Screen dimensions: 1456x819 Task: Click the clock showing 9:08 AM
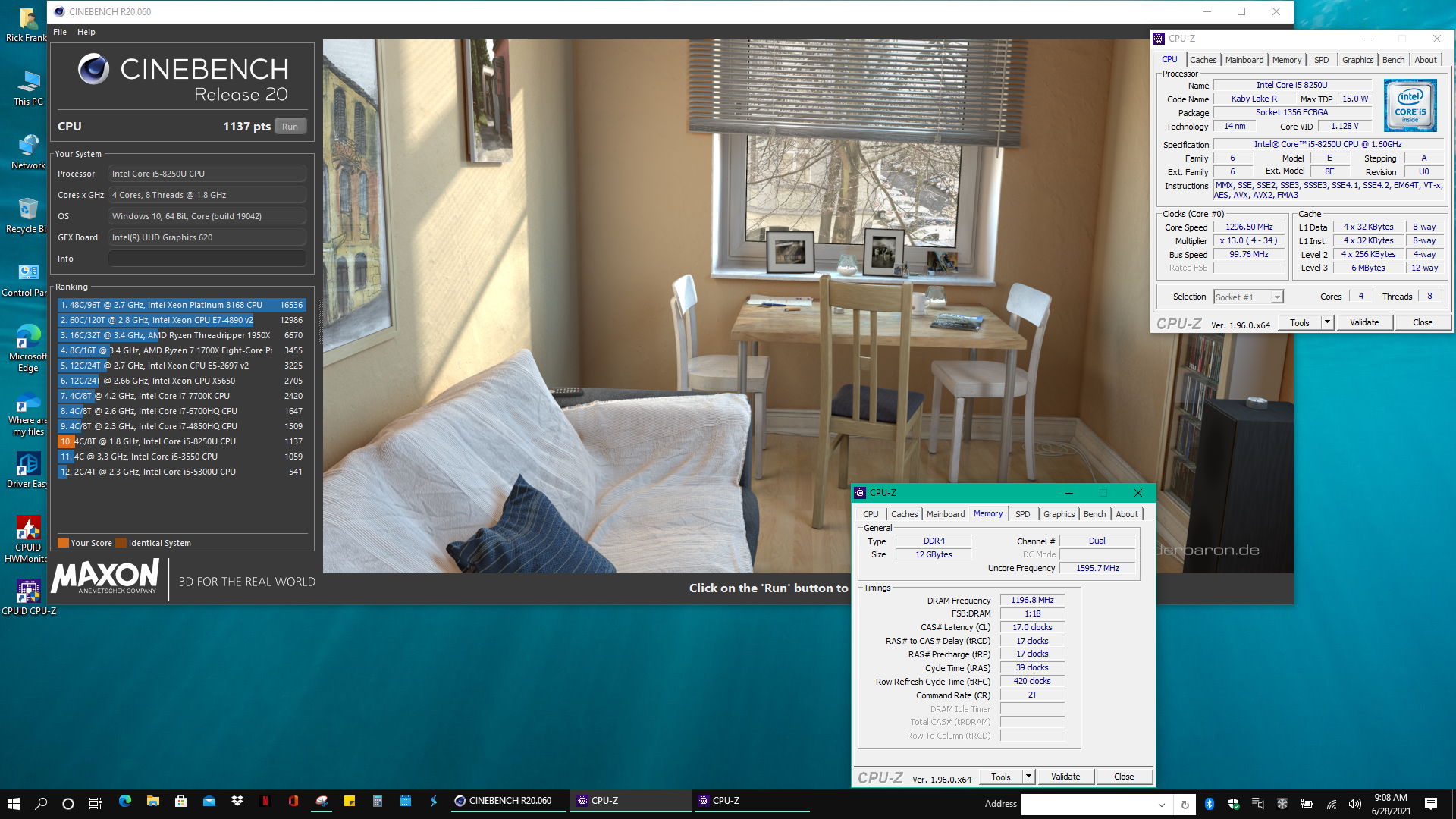pos(1391,798)
